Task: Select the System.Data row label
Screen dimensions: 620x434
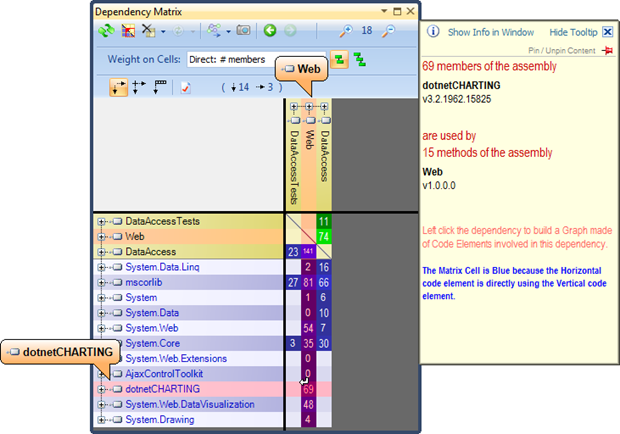Action: click(152, 313)
